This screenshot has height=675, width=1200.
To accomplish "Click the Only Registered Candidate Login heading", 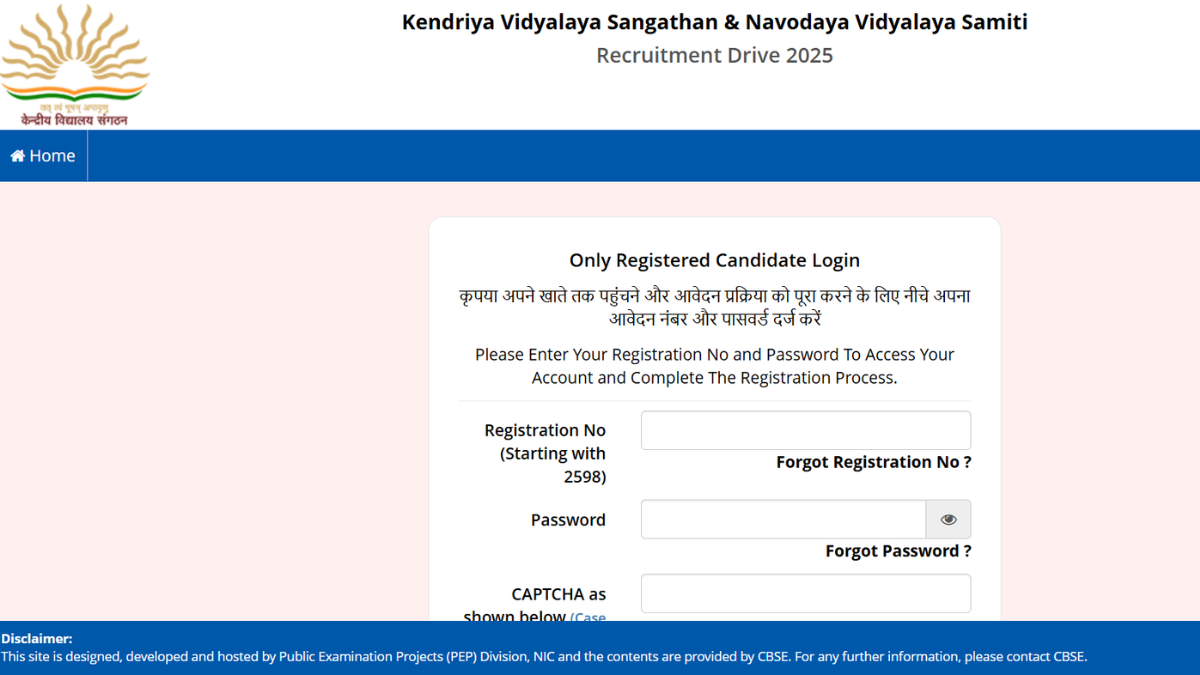I will pos(714,261).
